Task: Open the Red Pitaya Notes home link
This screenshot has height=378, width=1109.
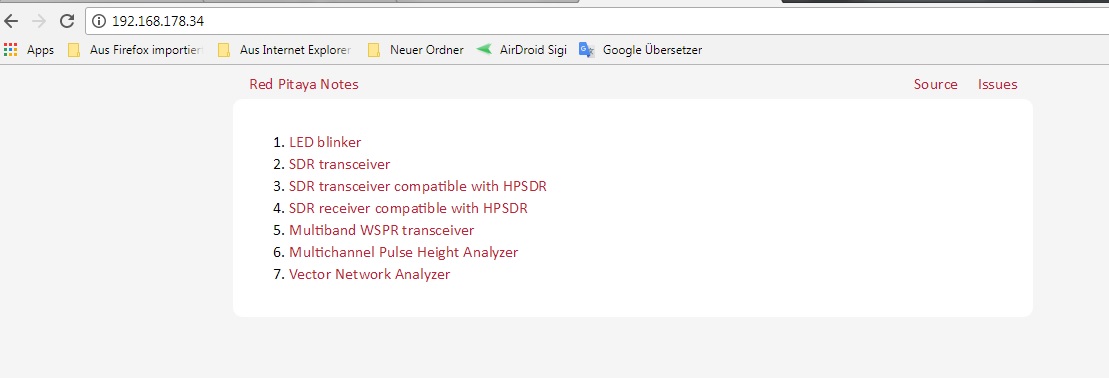Action: click(x=304, y=84)
